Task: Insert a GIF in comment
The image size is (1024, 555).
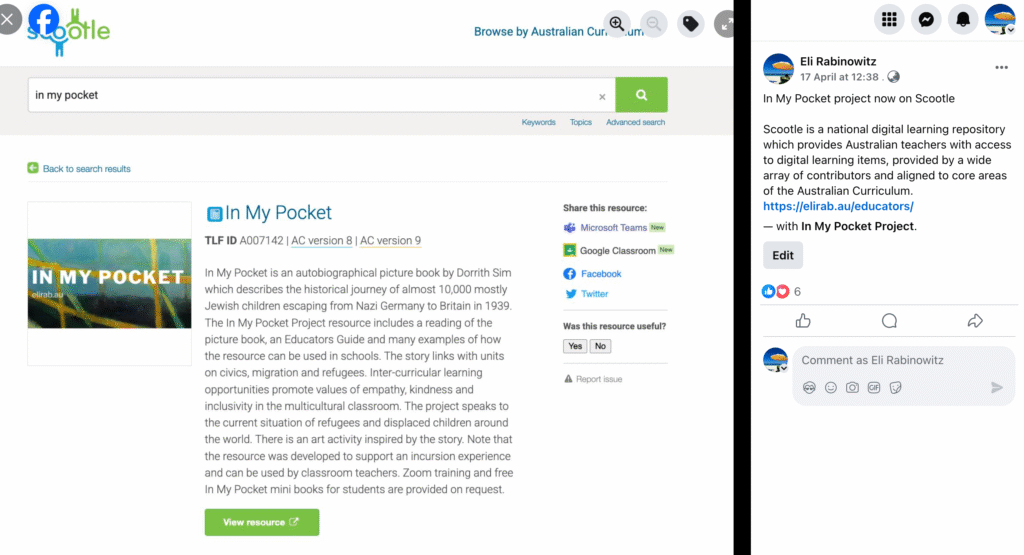Action: [874, 387]
